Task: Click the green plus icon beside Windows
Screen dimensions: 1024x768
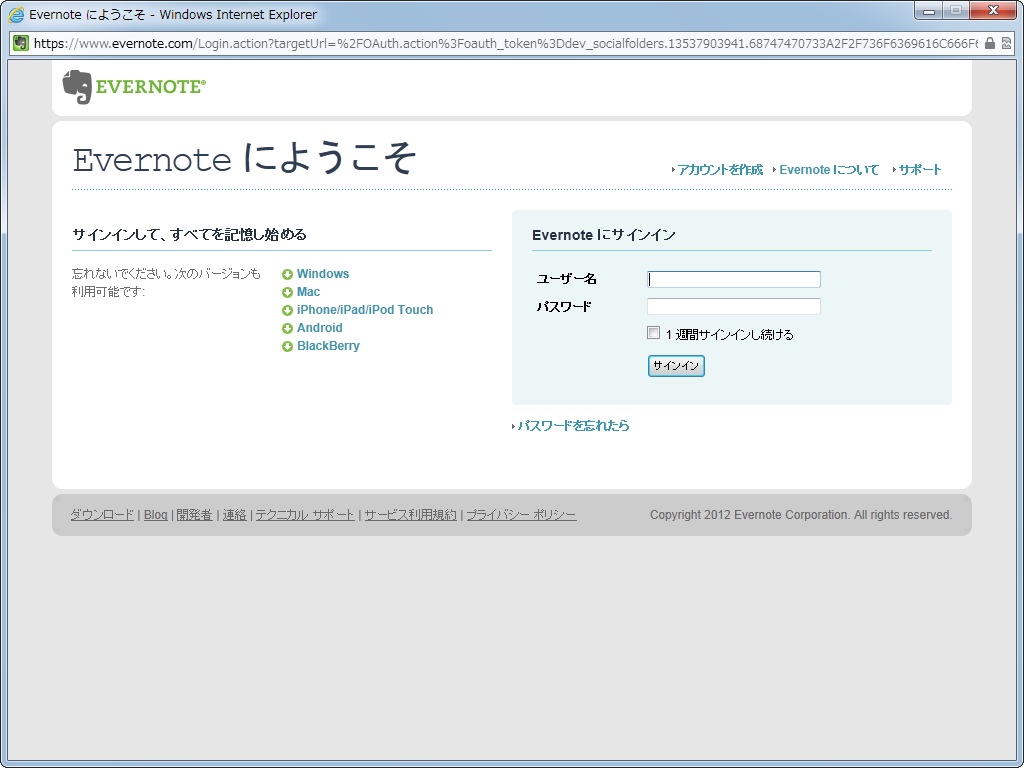Action: [287, 273]
